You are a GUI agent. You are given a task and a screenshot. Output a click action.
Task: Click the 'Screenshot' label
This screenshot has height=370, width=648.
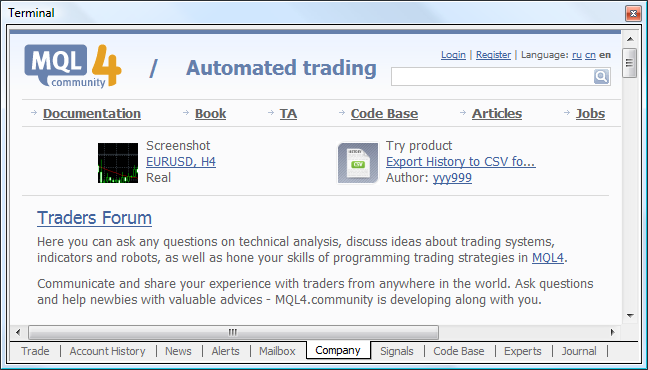[x=178, y=146]
